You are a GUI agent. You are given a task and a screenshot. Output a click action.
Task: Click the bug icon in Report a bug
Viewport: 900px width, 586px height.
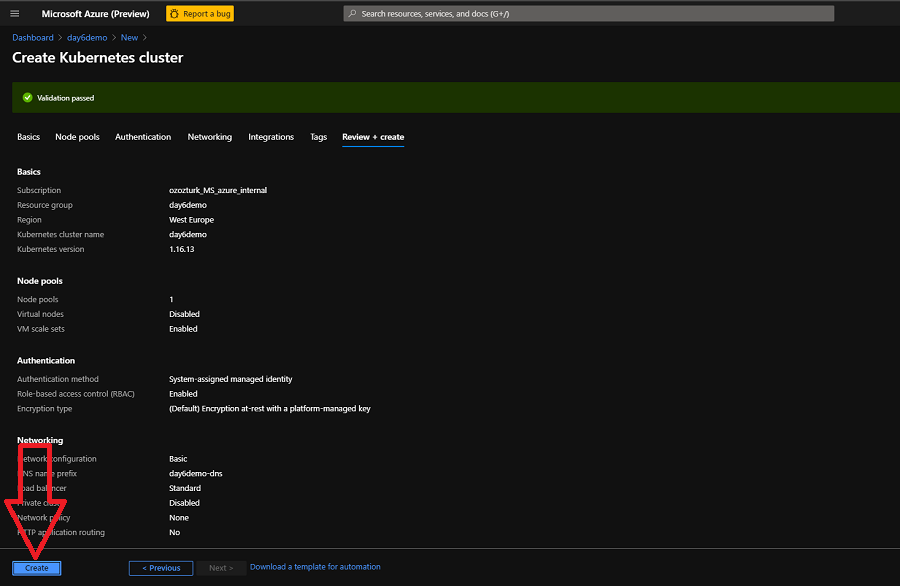[x=175, y=14]
